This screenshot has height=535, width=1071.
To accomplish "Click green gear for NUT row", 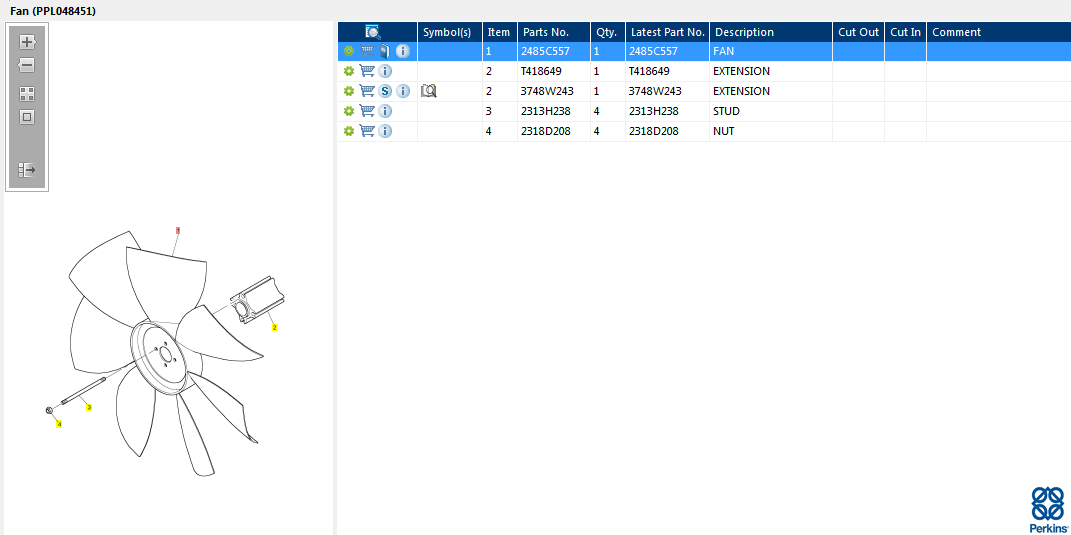I will (x=349, y=131).
